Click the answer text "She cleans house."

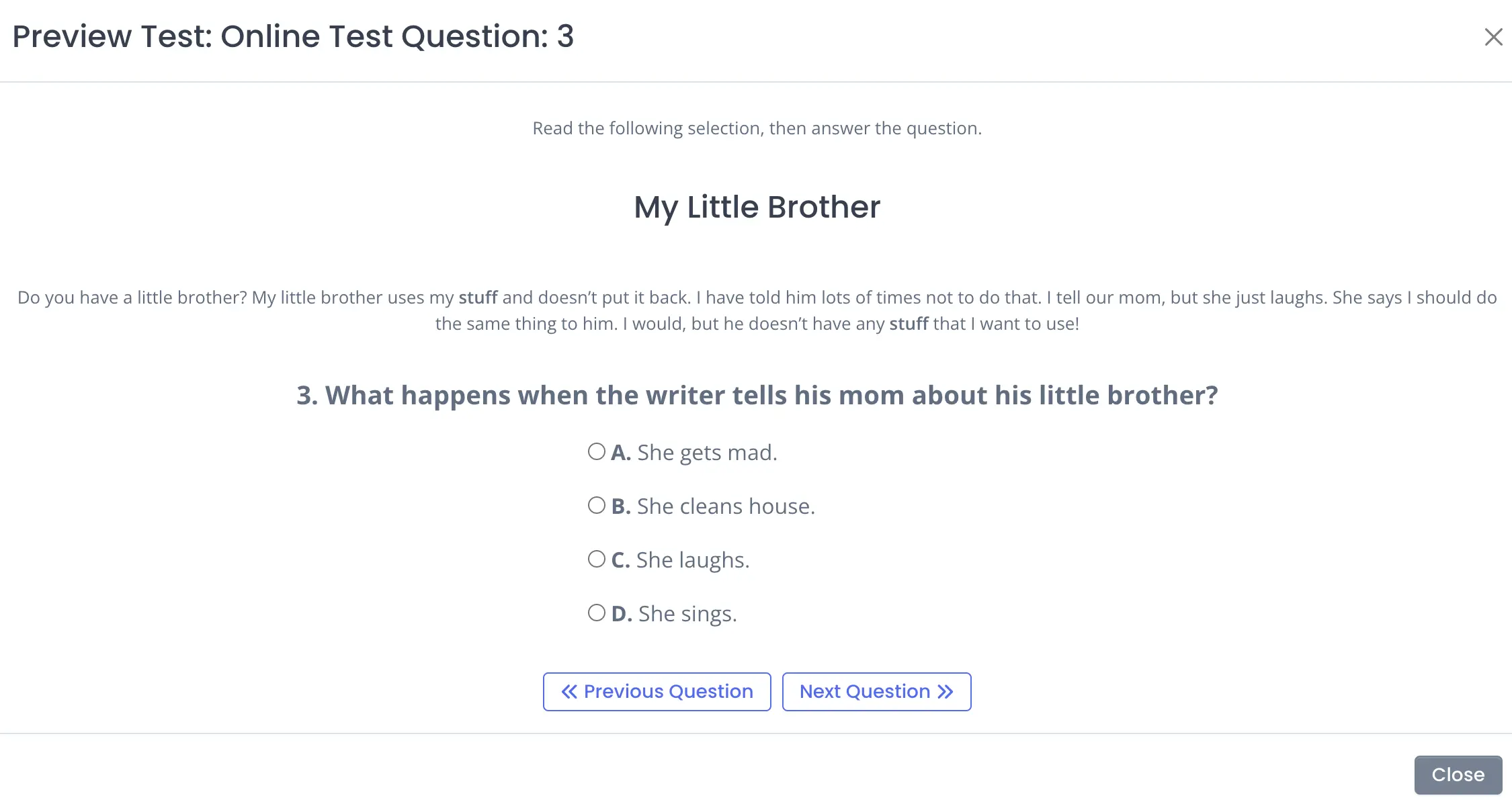point(726,506)
